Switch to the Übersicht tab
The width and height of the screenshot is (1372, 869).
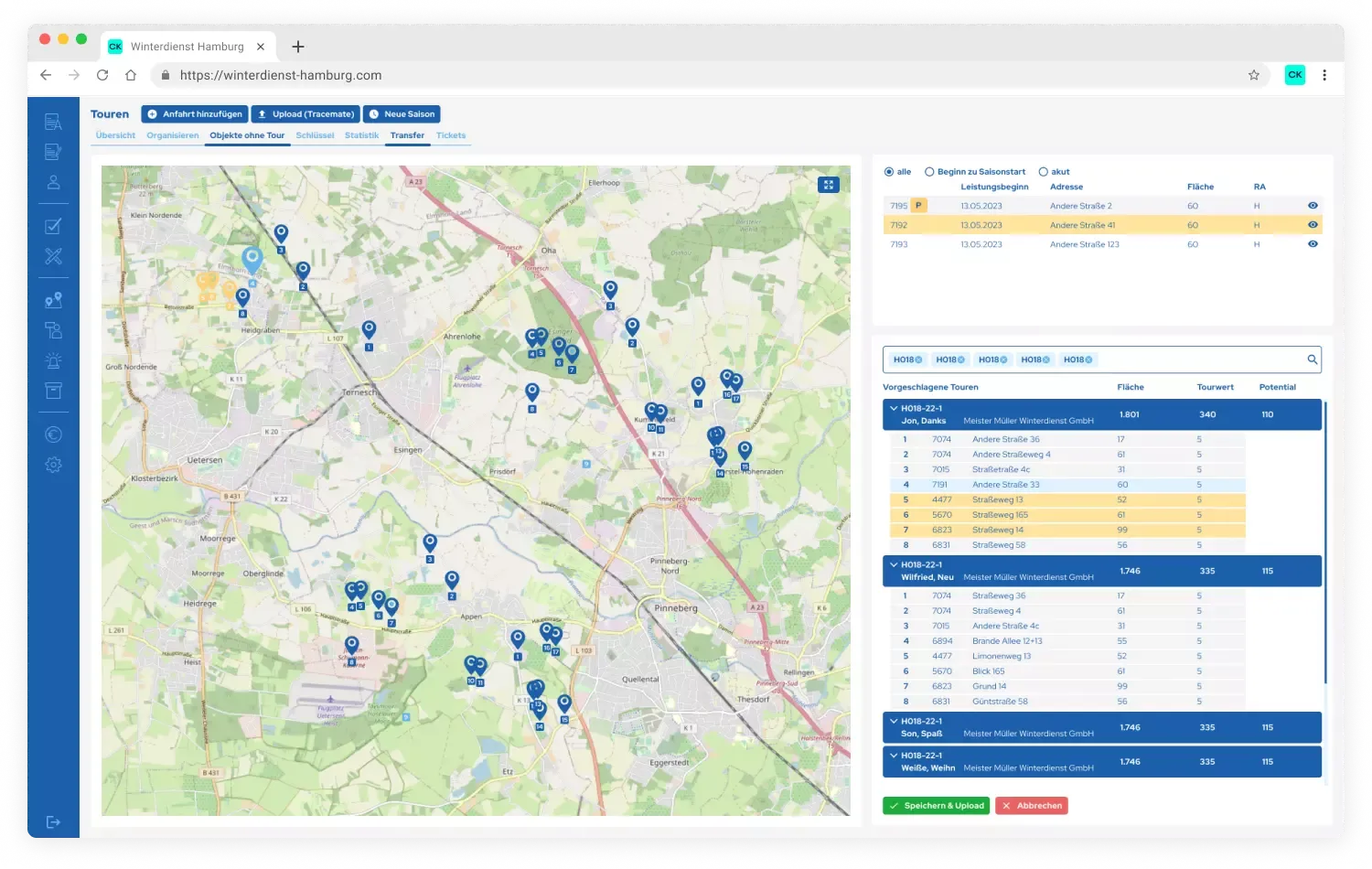click(x=115, y=135)
